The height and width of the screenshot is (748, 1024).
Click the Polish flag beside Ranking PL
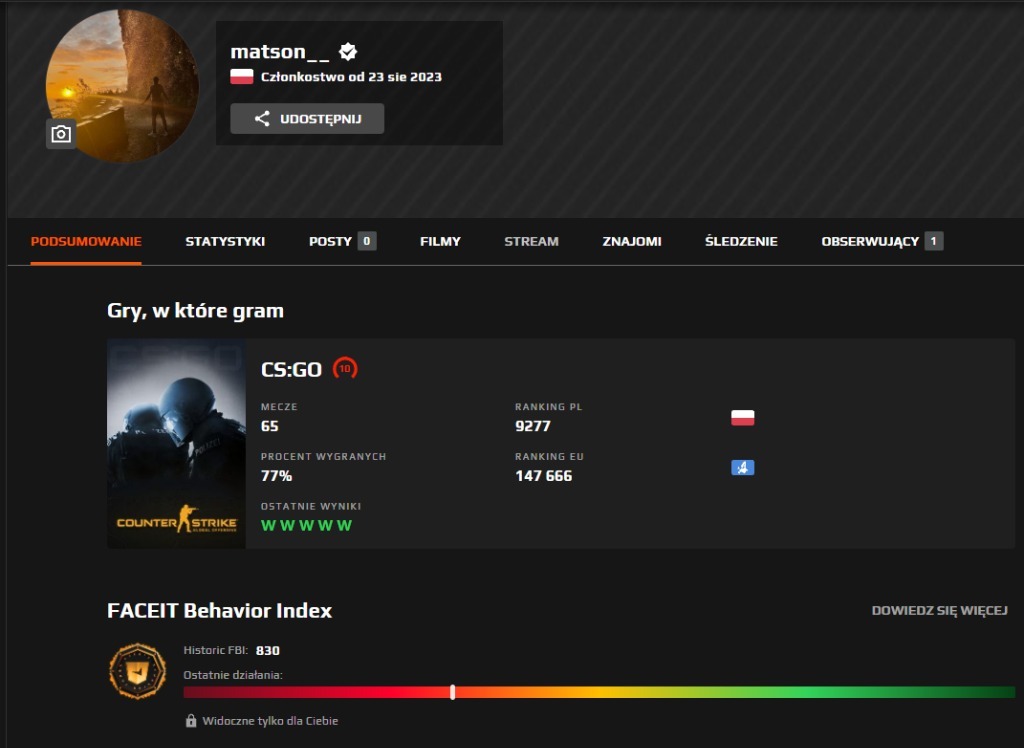(x=742, y=418)
